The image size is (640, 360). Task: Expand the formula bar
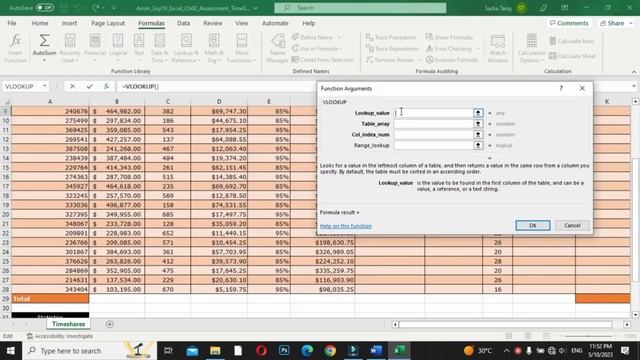pos(634,86)
